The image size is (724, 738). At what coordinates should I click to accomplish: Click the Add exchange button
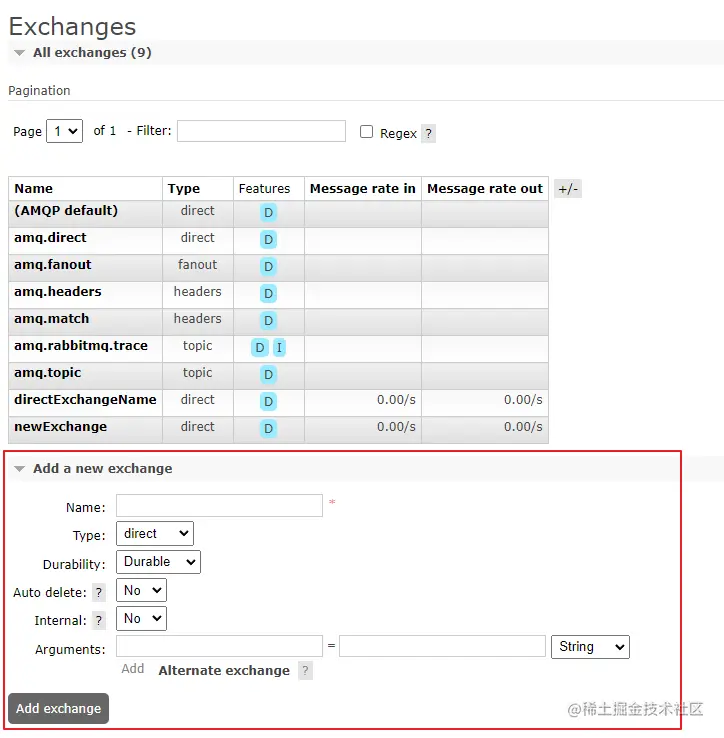tap(58, 708)
